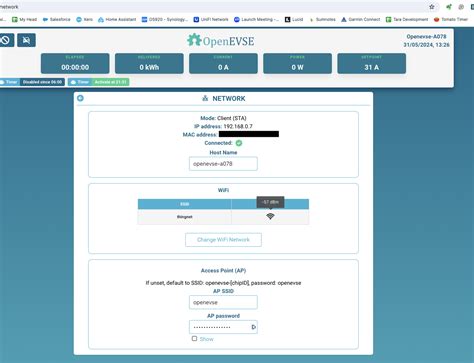Image resolution: width=474 pixels, height=363 pixels.
Task: Click the IP address 192.168.0.7 text
Action: tap(223, 126)
